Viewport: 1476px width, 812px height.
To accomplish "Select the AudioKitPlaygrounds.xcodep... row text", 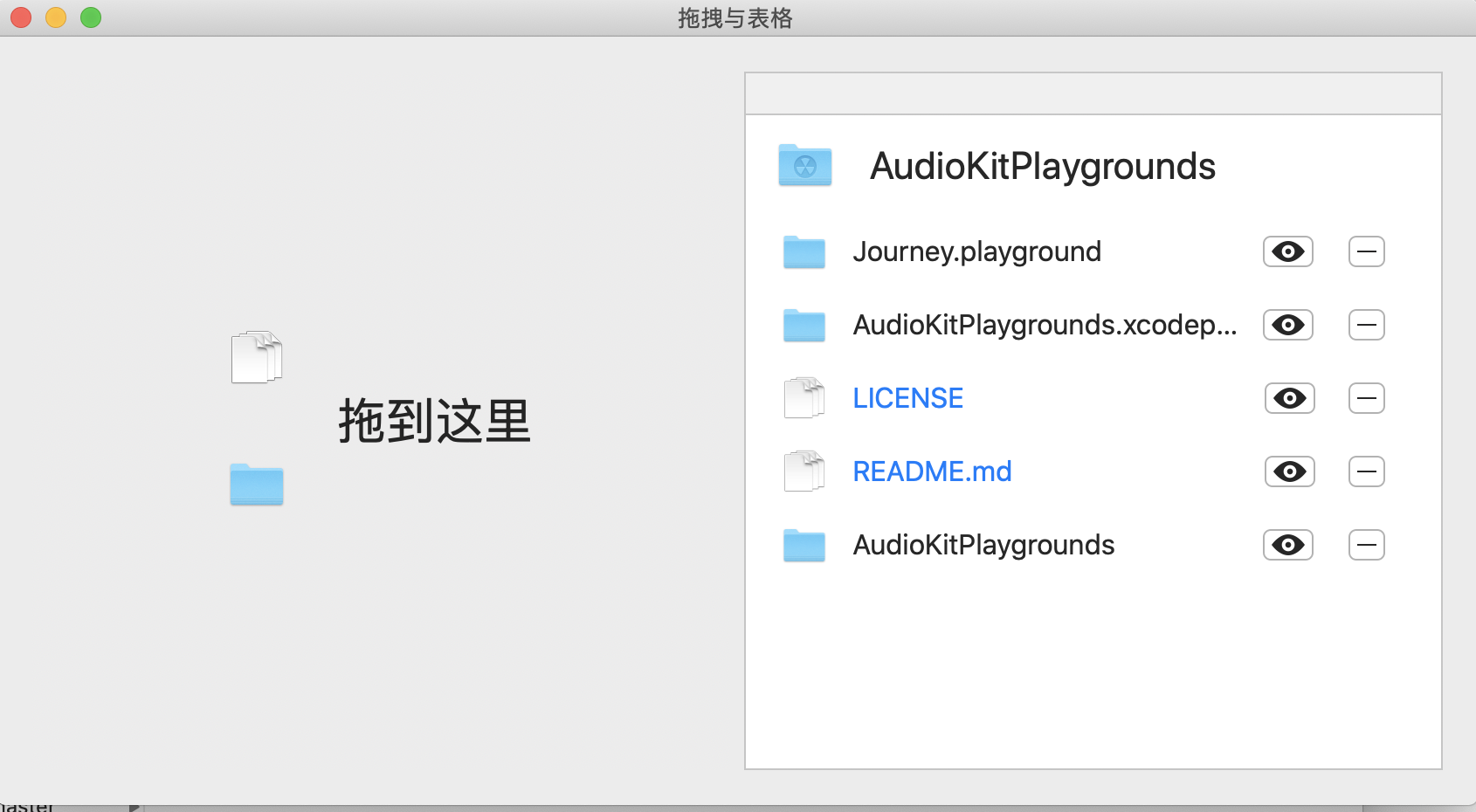I will pos(1045,325).
